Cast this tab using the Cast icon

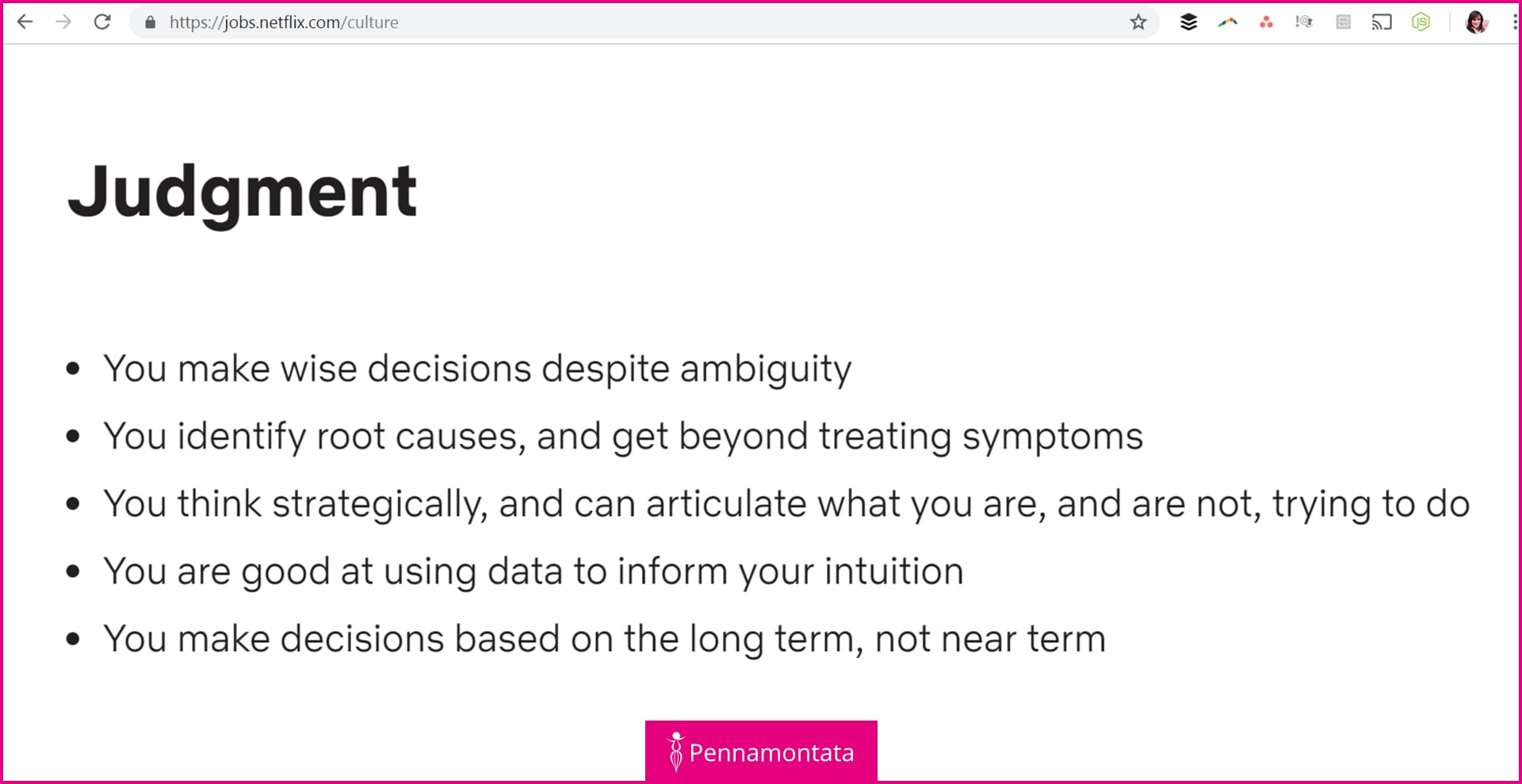click(1382, 22)
